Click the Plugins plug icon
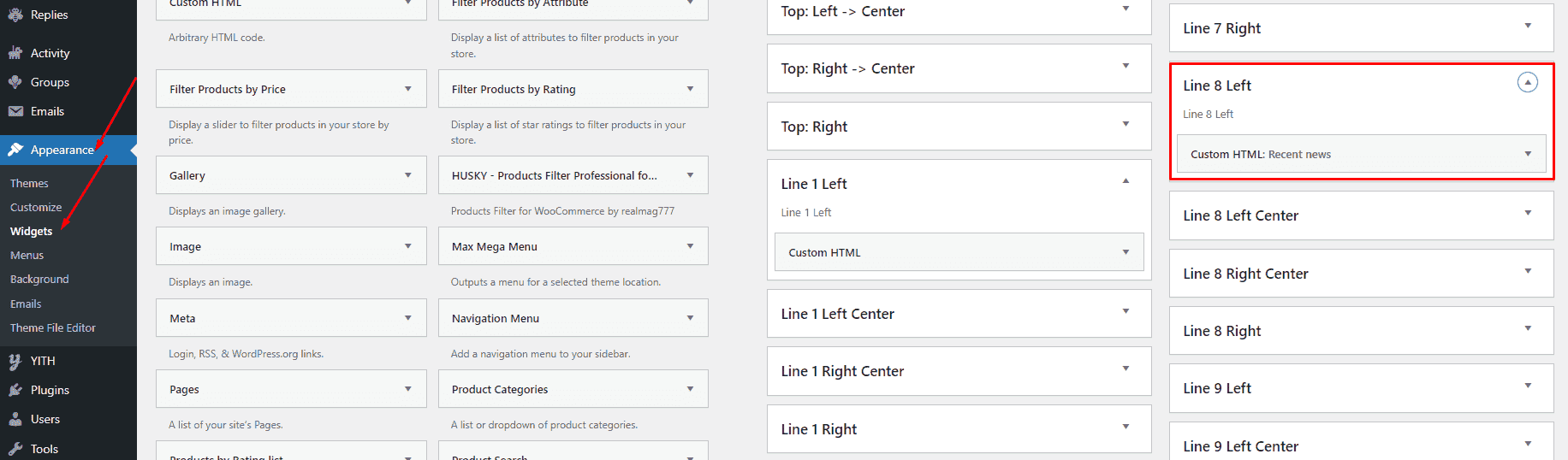 pos(15,390)
